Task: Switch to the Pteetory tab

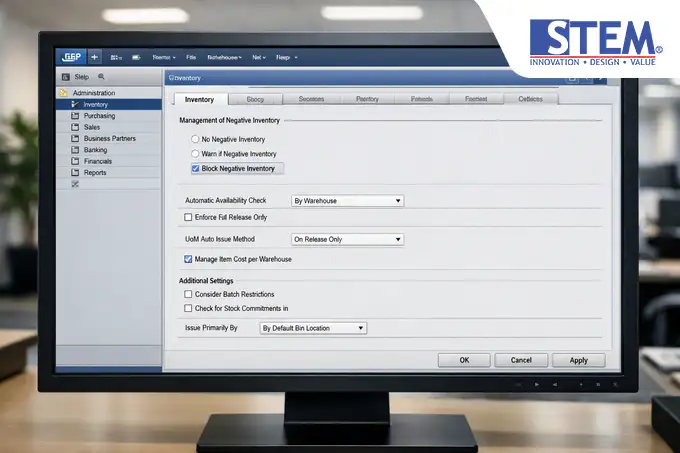Action: 367,99
